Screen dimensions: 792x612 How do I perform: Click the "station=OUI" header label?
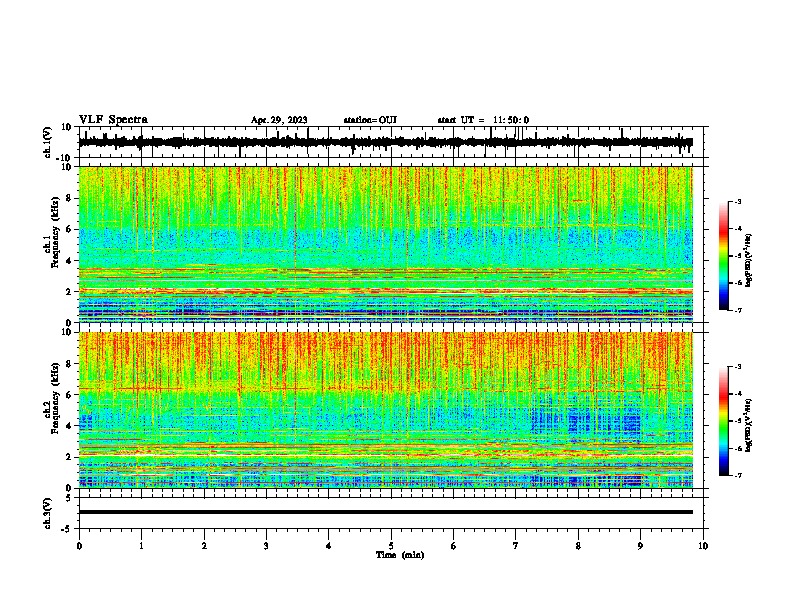click(370, 120)
